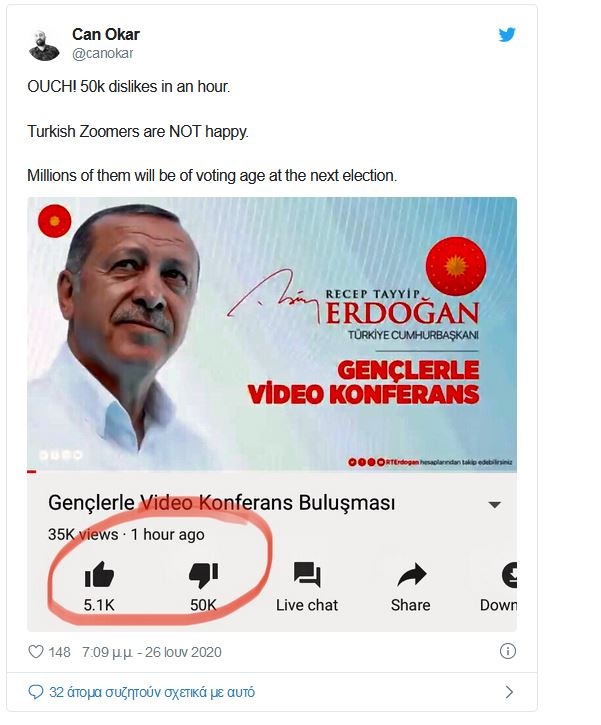This screenshot has height=725, width=601.
Task: Click the Download icon at the right edge
Action: 509,575
